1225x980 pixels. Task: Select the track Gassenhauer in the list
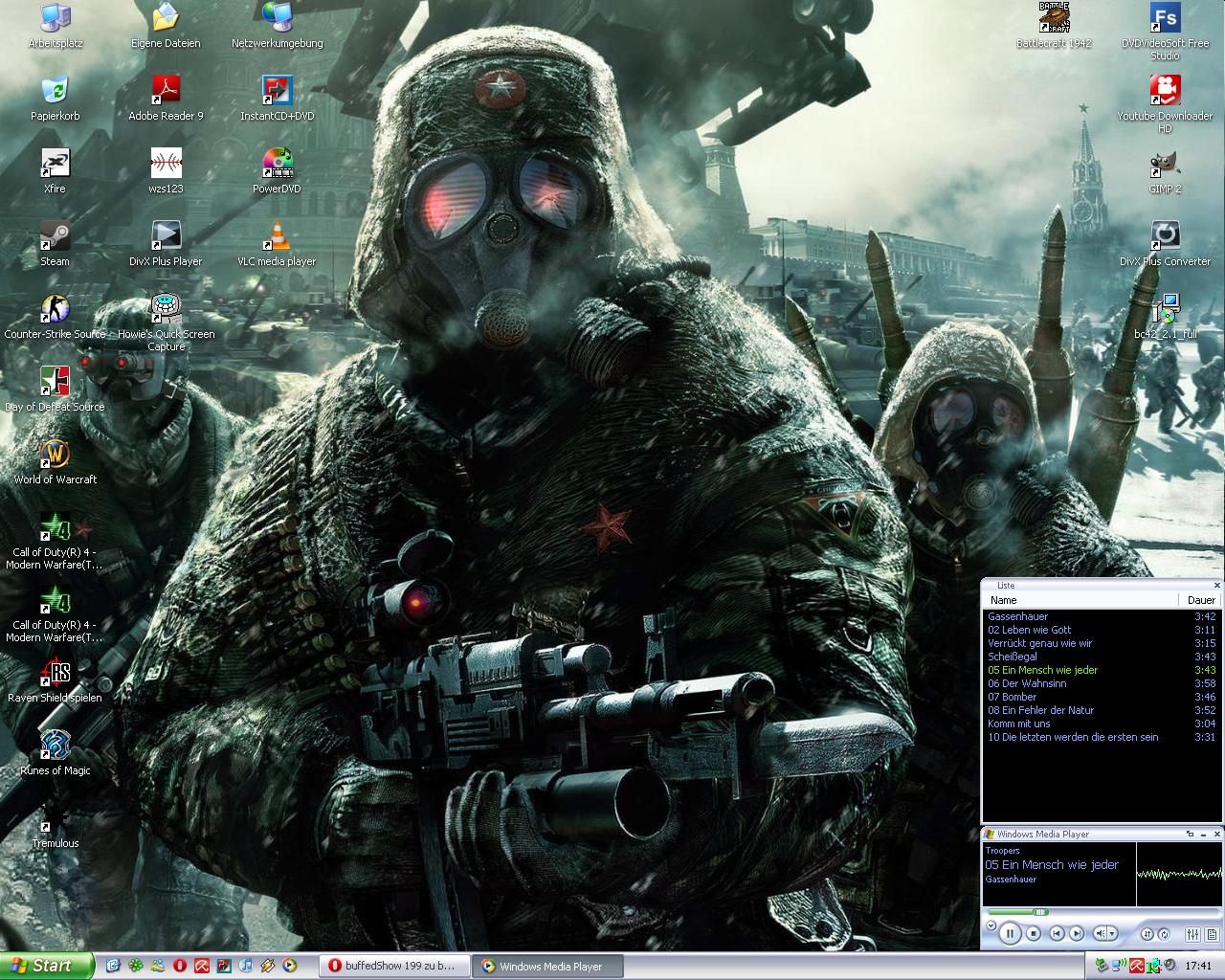pos(1102,616)
